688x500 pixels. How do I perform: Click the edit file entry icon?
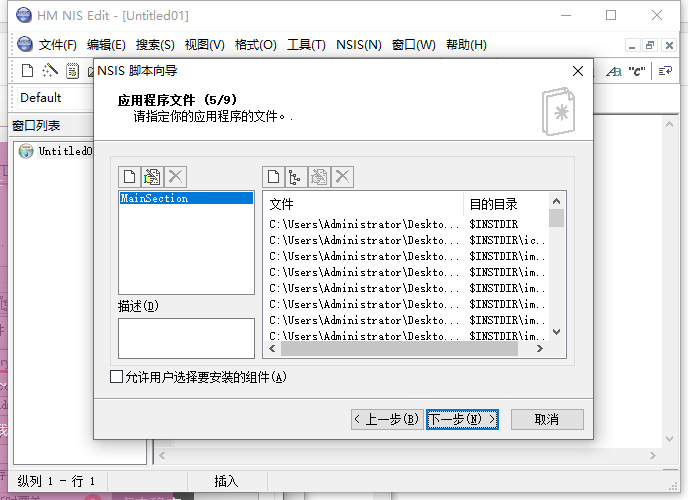point(319,177)
